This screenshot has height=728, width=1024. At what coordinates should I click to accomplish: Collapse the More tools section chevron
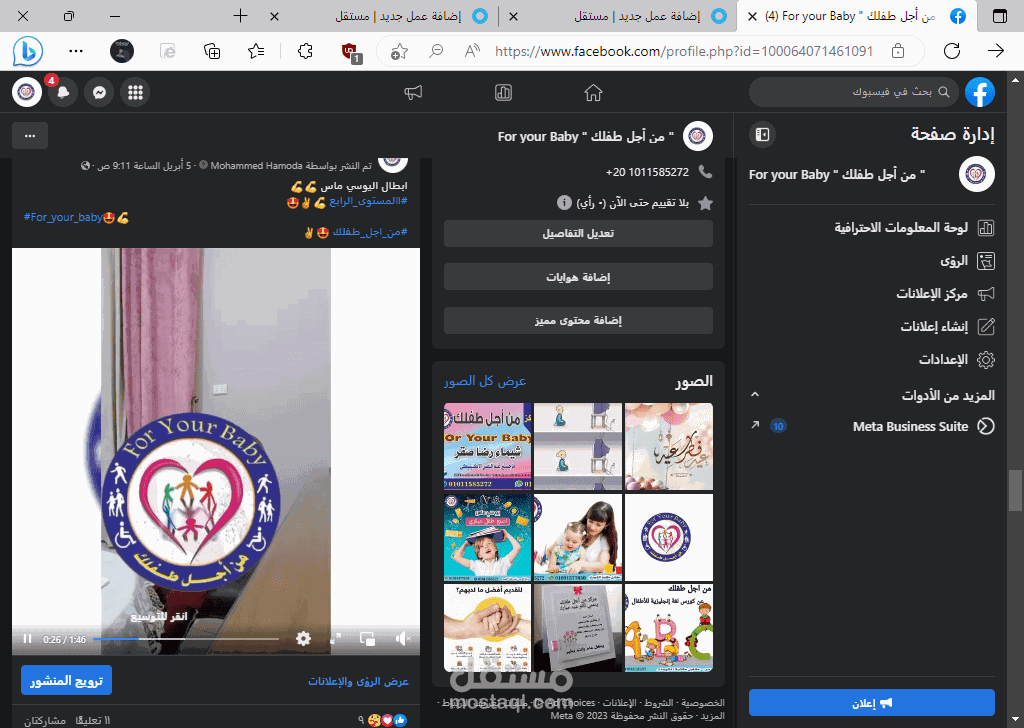tap(755, 394)
